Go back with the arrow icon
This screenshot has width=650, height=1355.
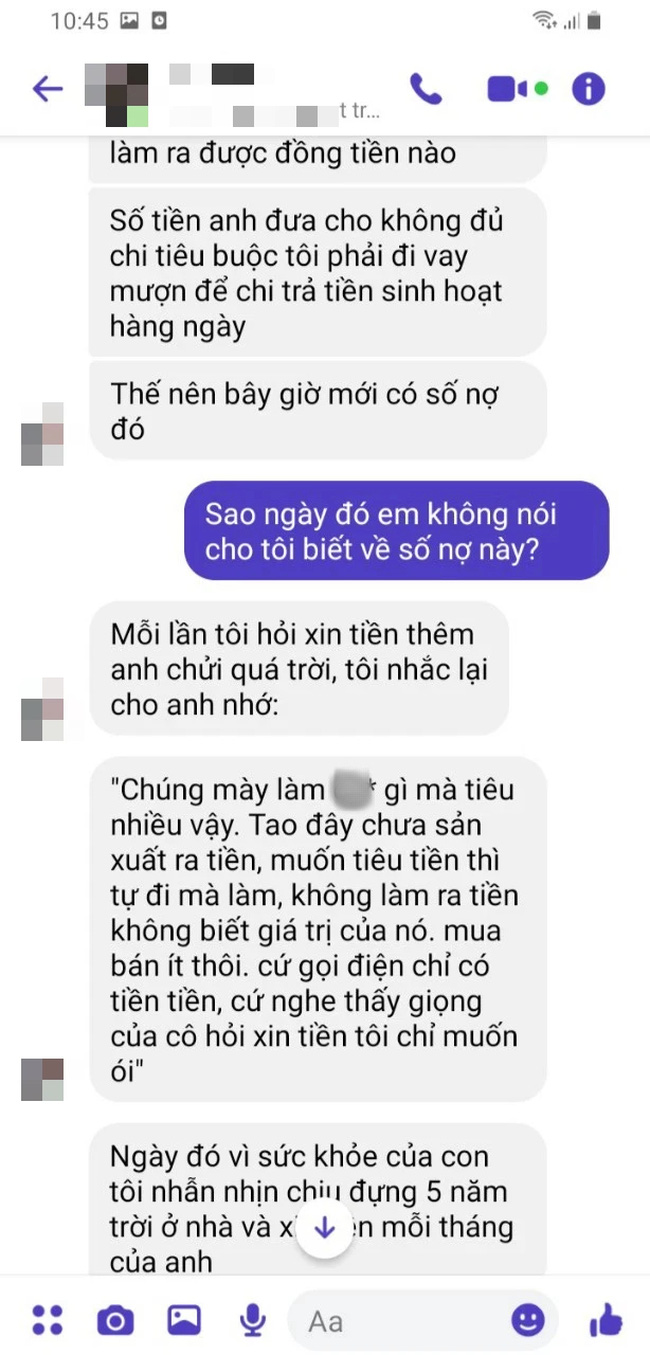47,89
